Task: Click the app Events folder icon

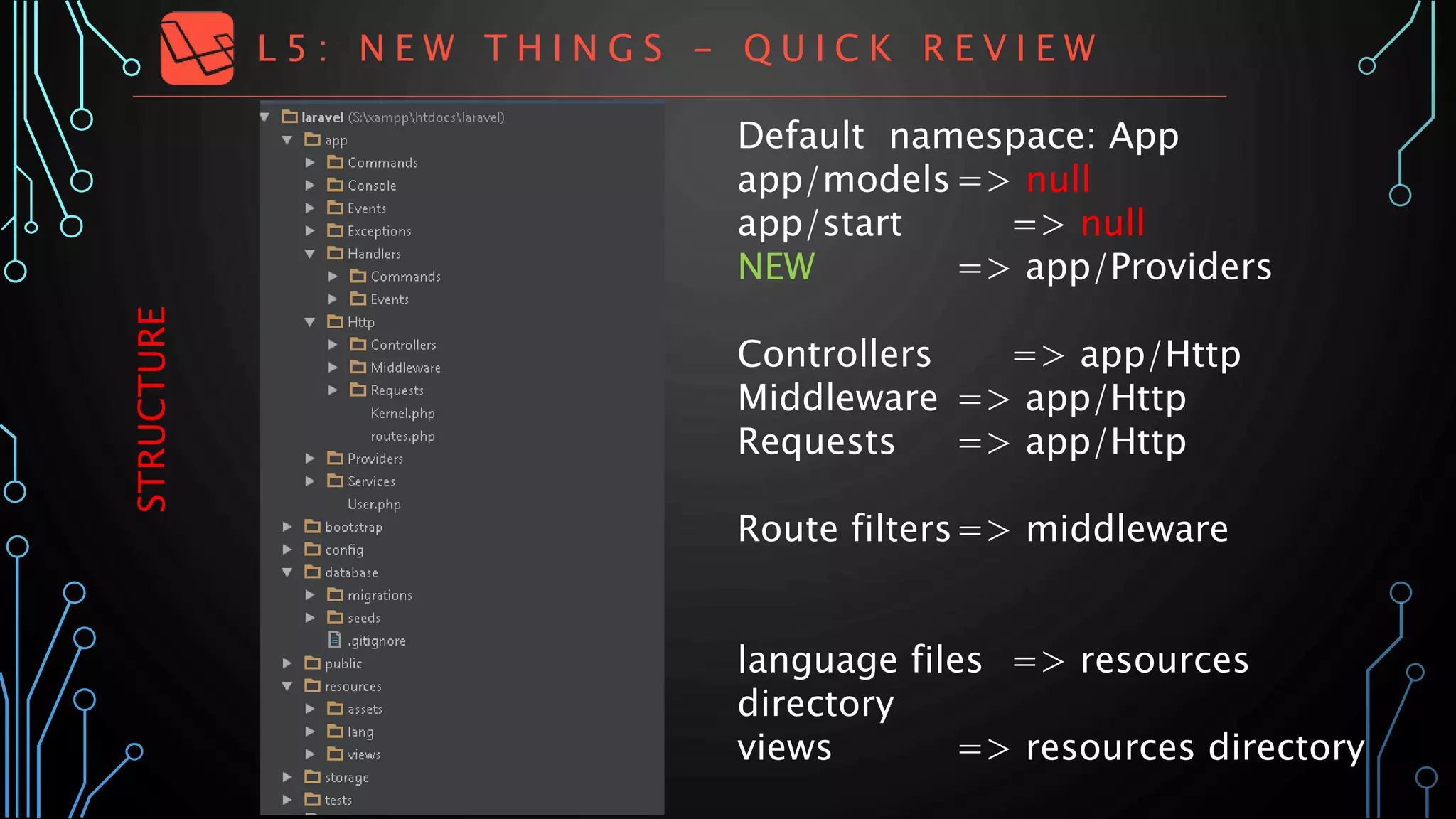Action: pyautogui.click(x=335, y=208)
